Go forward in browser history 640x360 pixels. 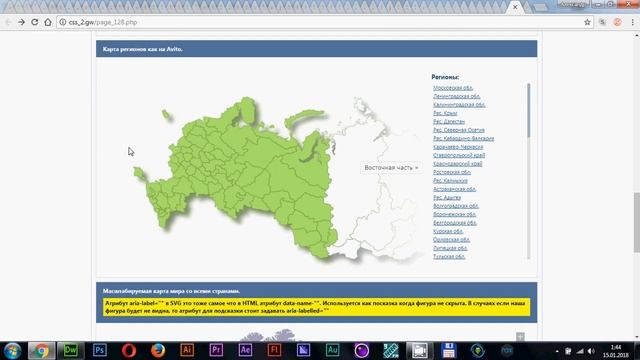21,22
